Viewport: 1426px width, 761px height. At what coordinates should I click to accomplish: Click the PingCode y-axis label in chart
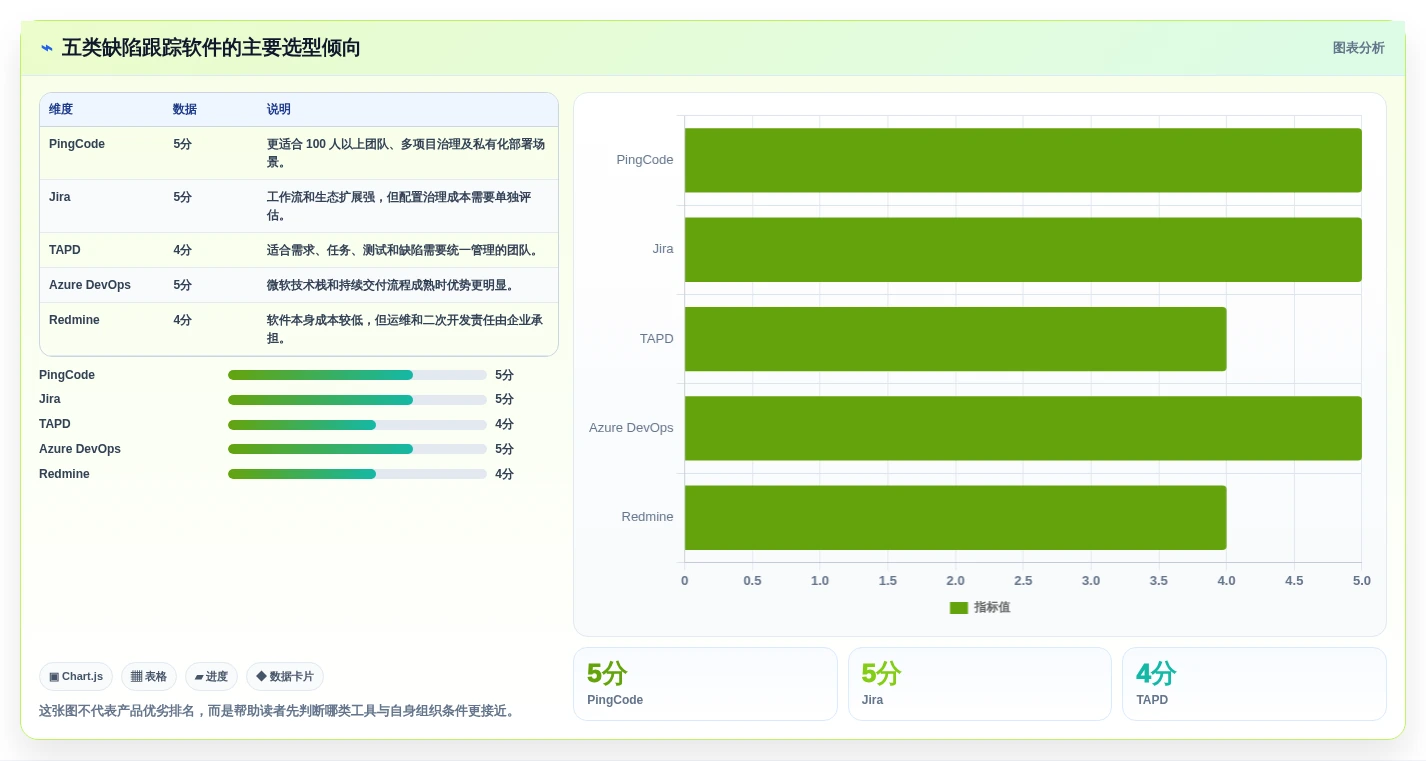pyautogui.click(x=645, y=160)
